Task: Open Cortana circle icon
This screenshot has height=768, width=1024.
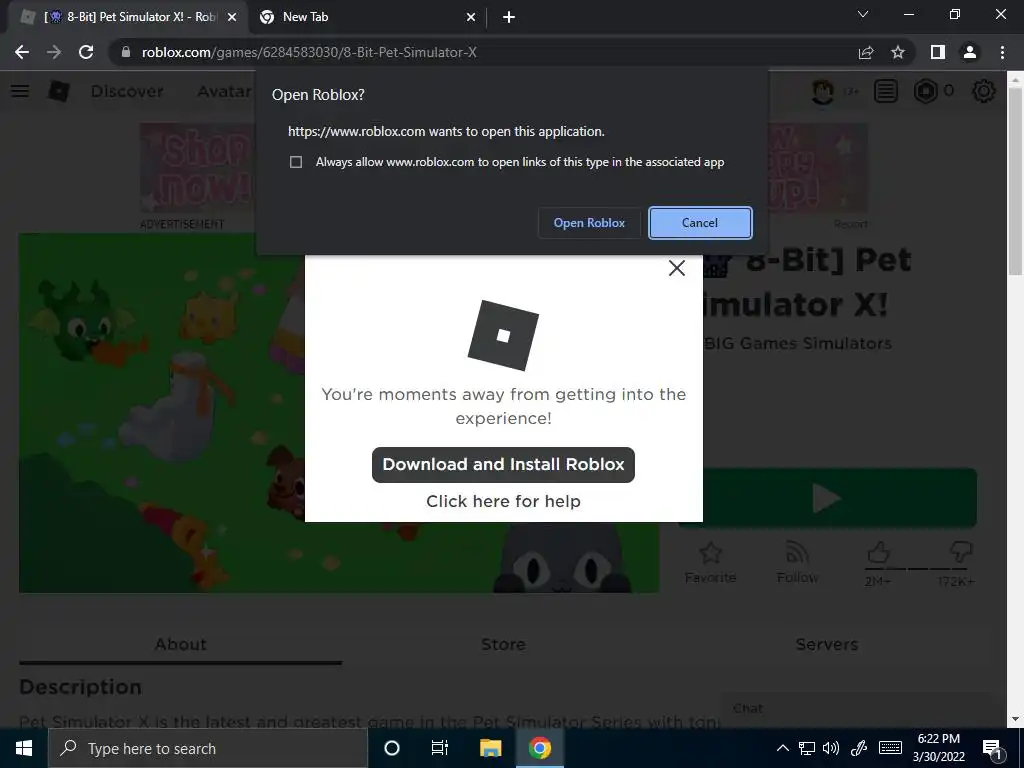Action: [392, 748]
